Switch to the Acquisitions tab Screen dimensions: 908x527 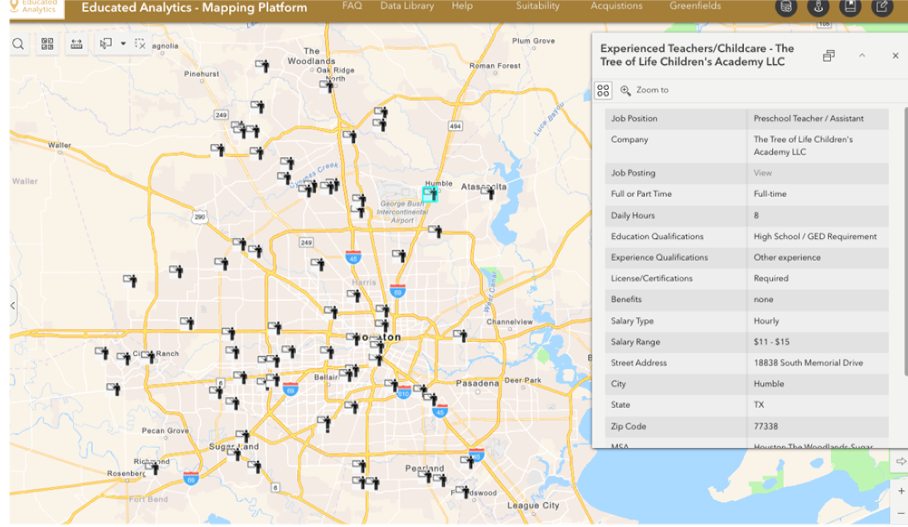[617, 6]
